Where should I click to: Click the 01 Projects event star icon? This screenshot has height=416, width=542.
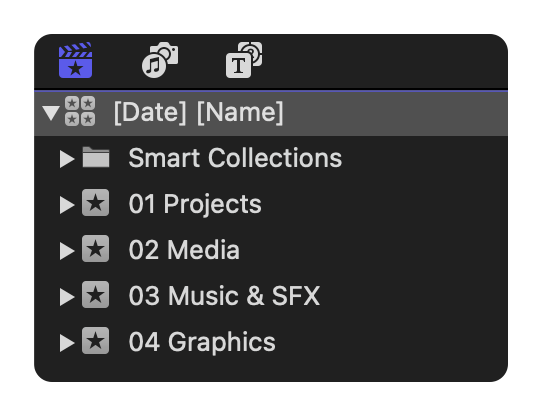coord(95,203)
